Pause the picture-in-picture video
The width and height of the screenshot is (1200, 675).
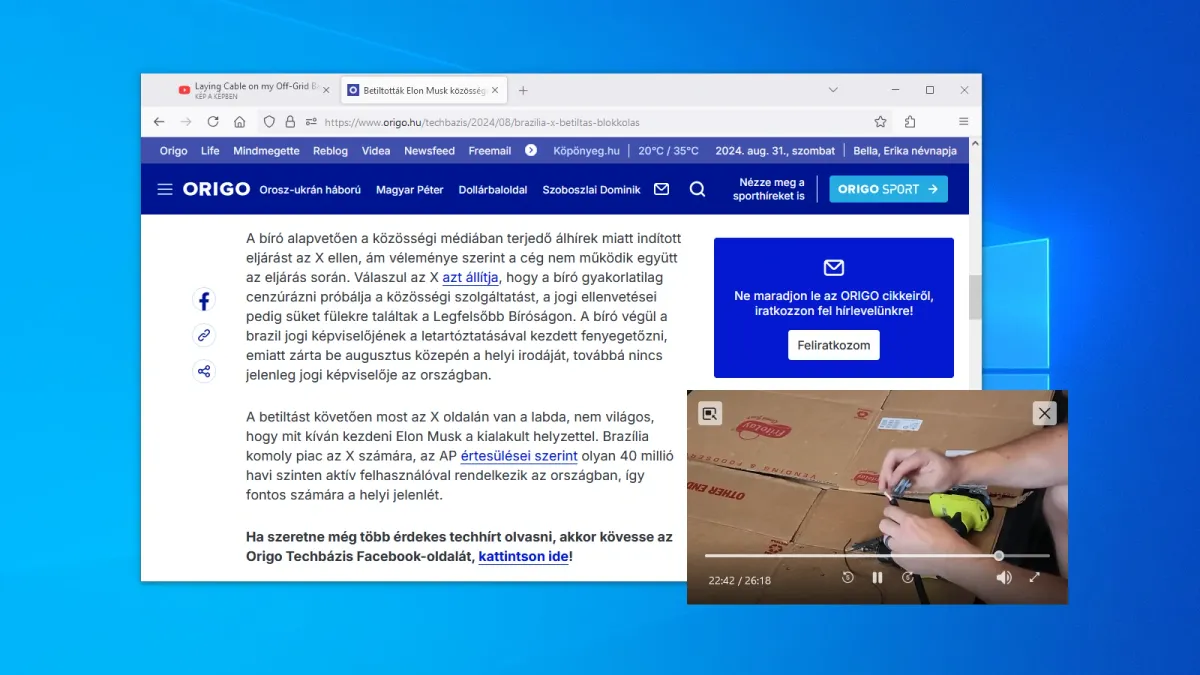pyautogui.click(x=877, y=577)
